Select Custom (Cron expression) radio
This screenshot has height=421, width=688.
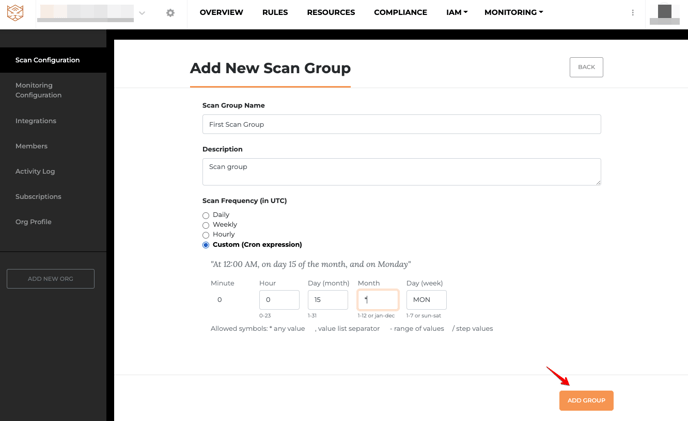point(205,245)
